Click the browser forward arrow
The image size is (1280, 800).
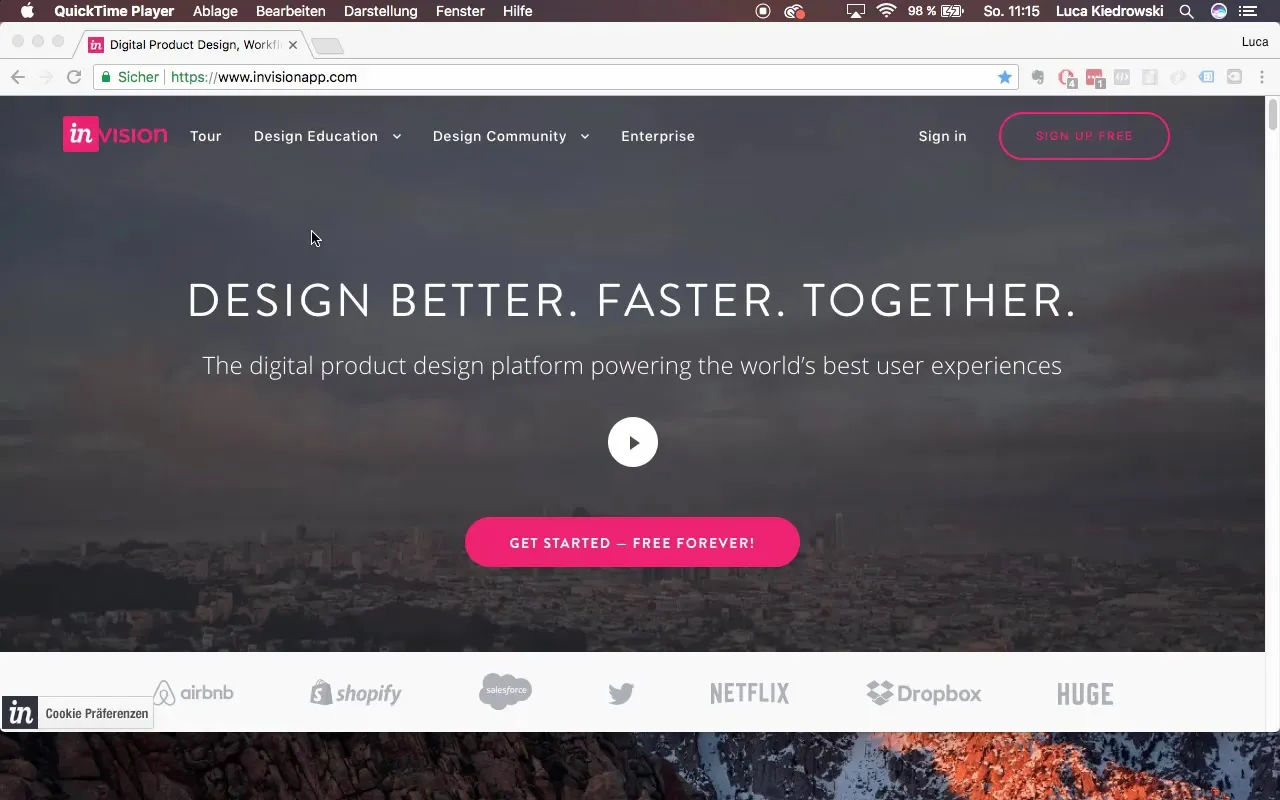pyautogui.click(x=46, y=77)
